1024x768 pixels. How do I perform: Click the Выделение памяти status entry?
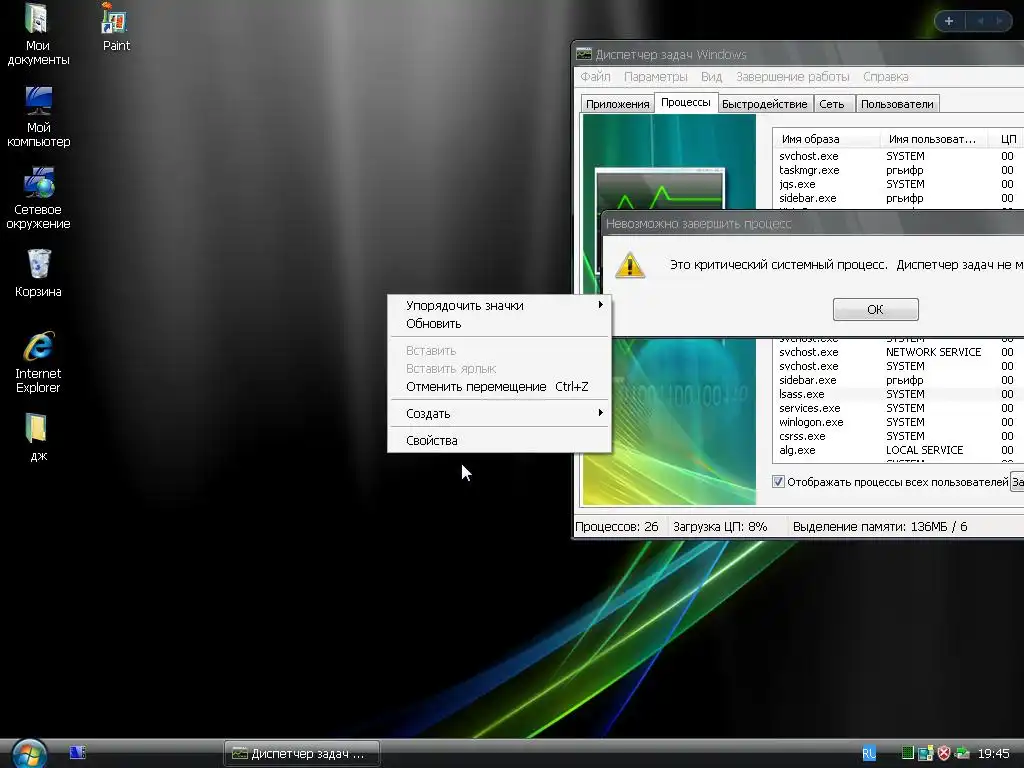880,526
